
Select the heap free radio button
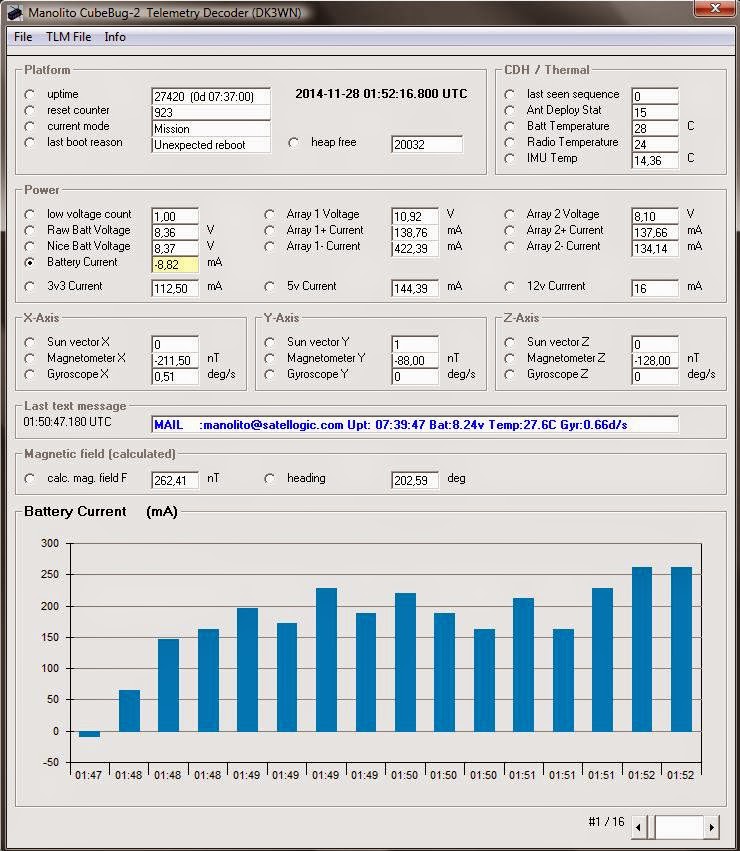(x=294, y=142)
